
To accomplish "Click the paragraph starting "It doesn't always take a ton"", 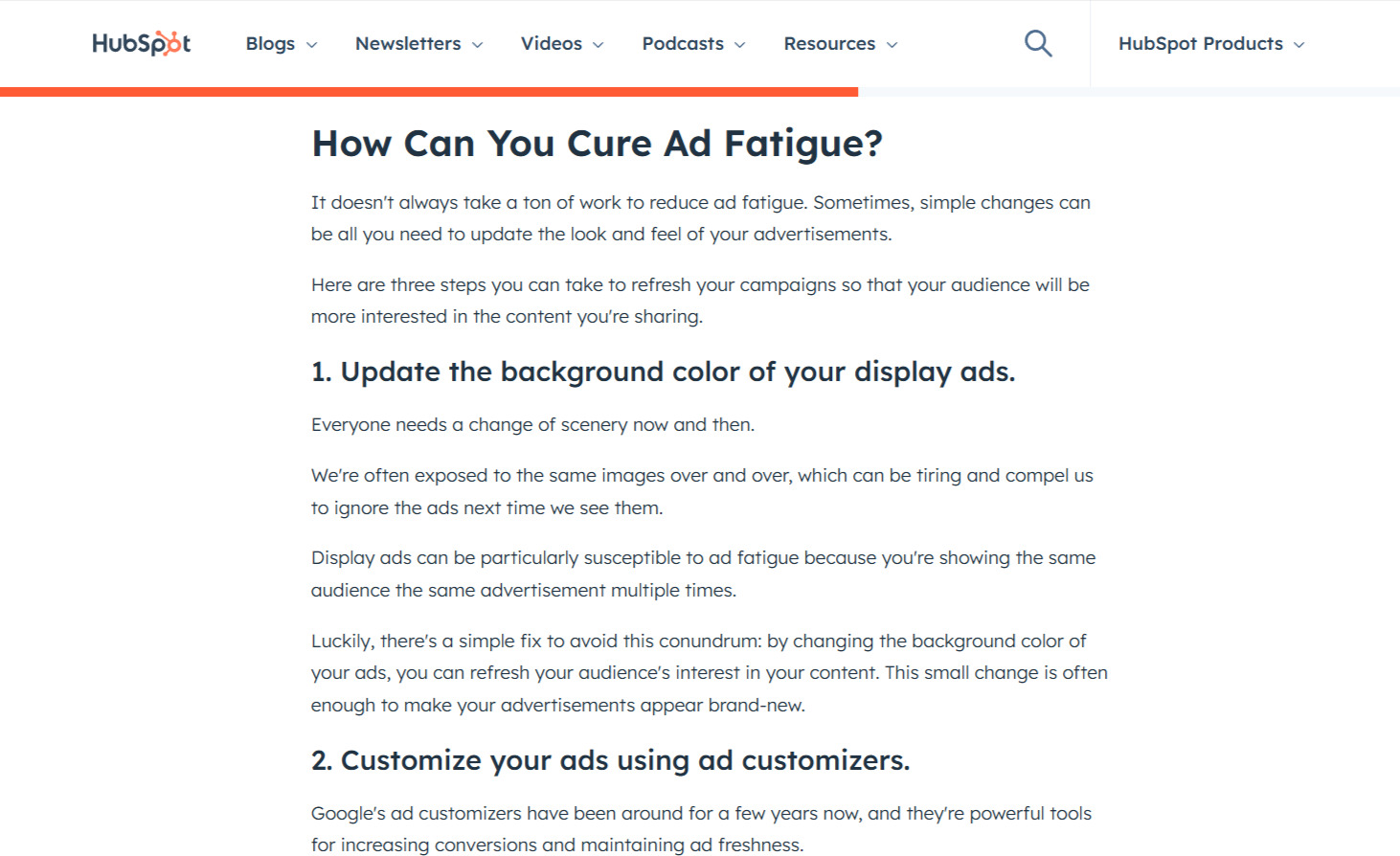I will (701, 218).
